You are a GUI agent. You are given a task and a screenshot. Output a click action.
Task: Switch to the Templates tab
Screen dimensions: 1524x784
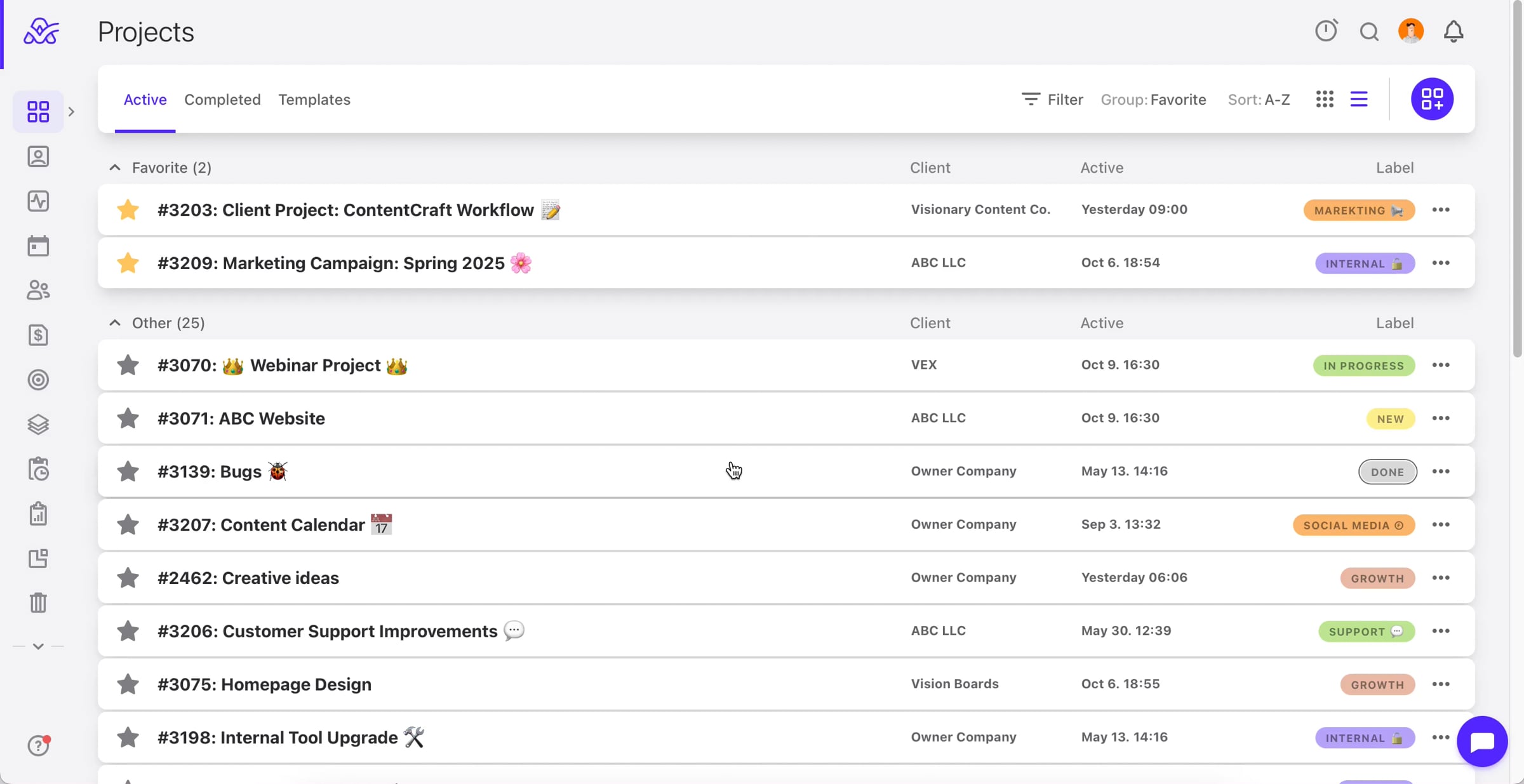[314, 100]
